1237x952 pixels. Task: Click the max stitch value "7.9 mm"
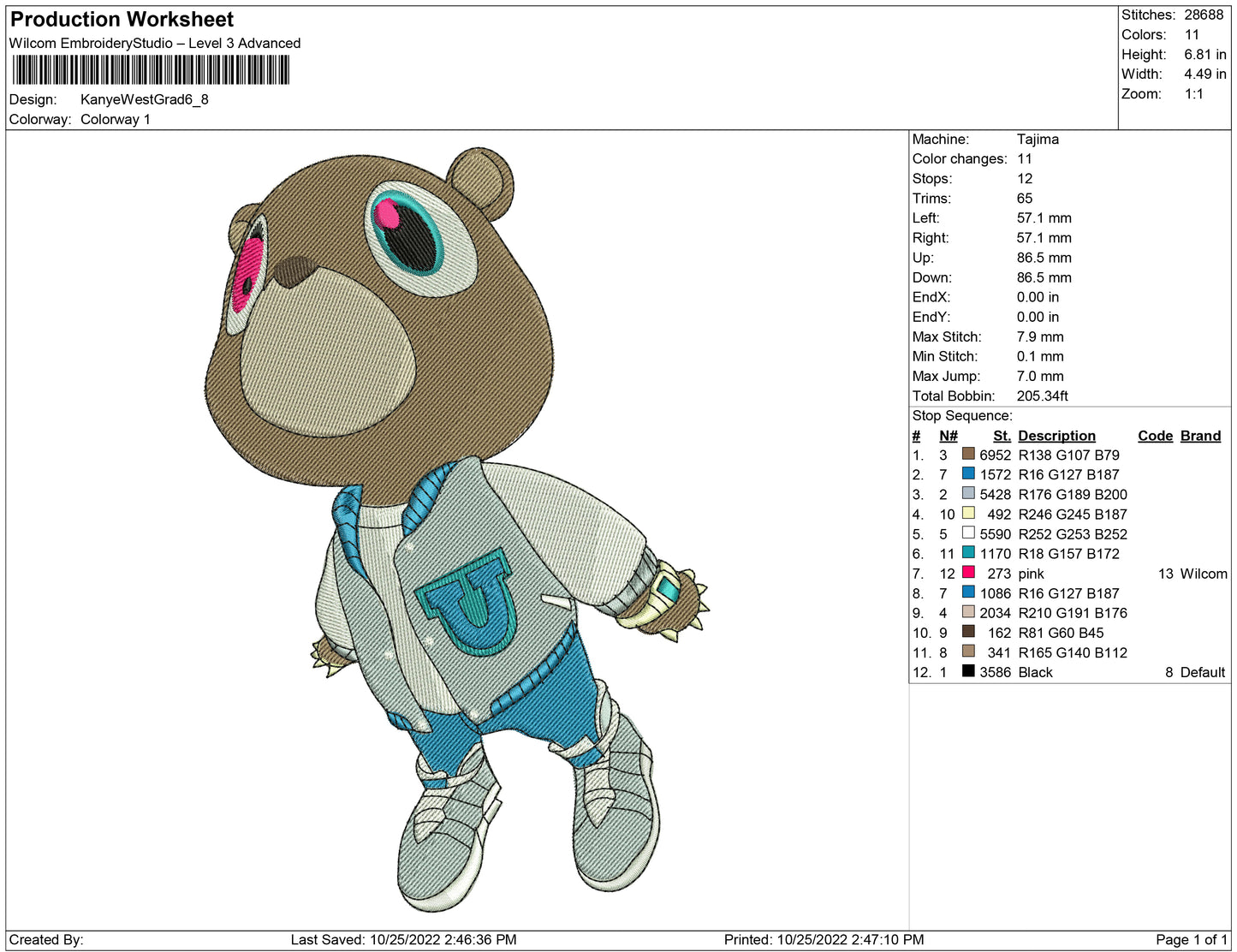[1040, 336]
